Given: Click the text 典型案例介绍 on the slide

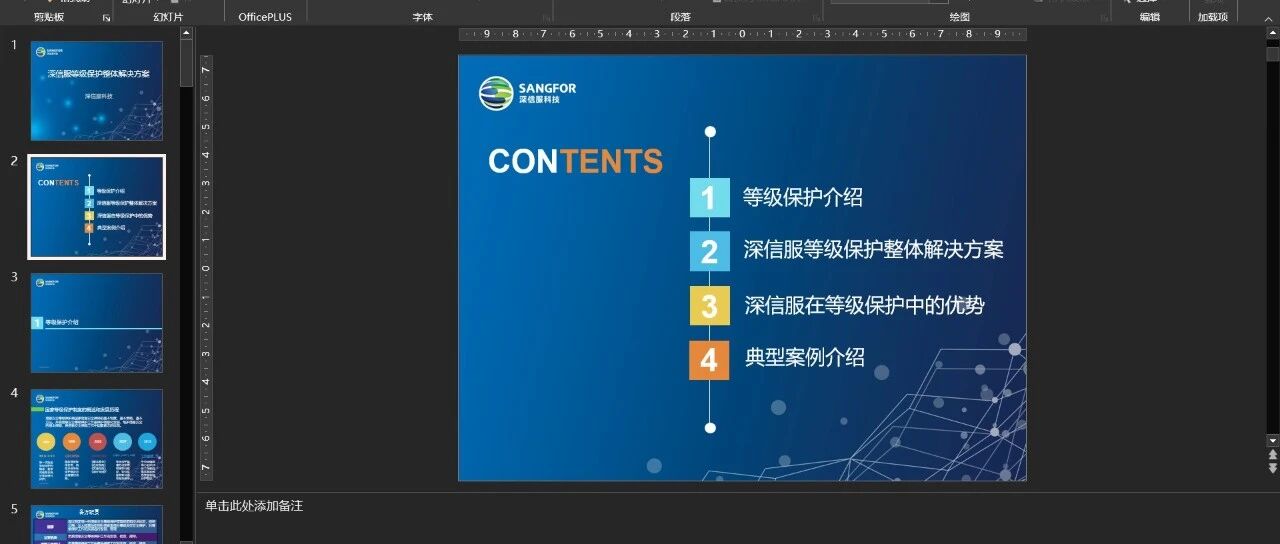Looking at the screenshot, I should tap(804, 357).
